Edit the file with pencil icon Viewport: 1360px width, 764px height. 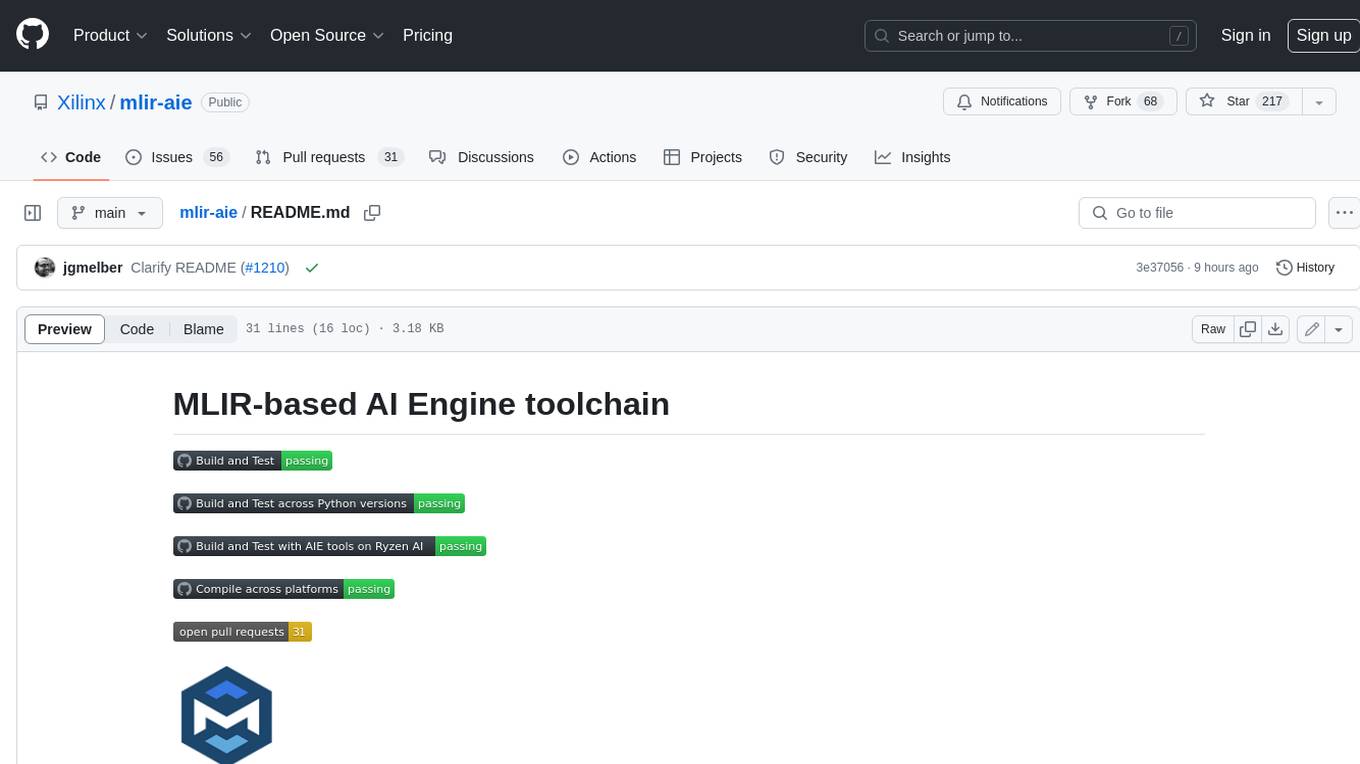pos(1311,329)
